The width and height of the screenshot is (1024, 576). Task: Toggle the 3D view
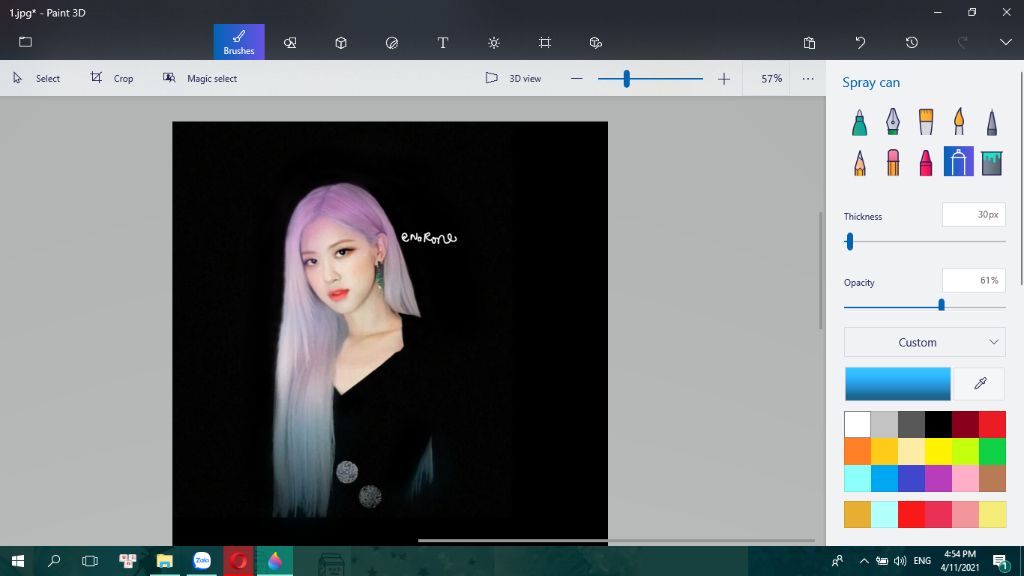click(x=513, y=78)
